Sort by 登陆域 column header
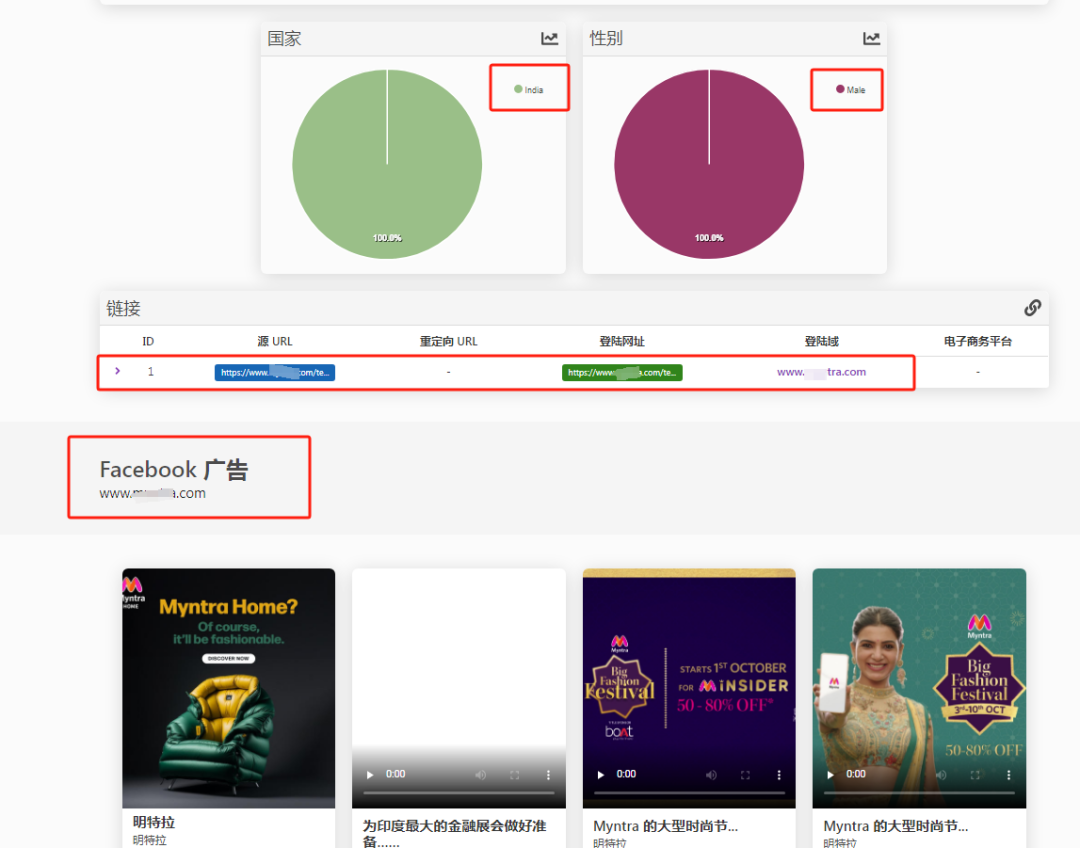Screen dimensions: 1080x848 (821, 341)
